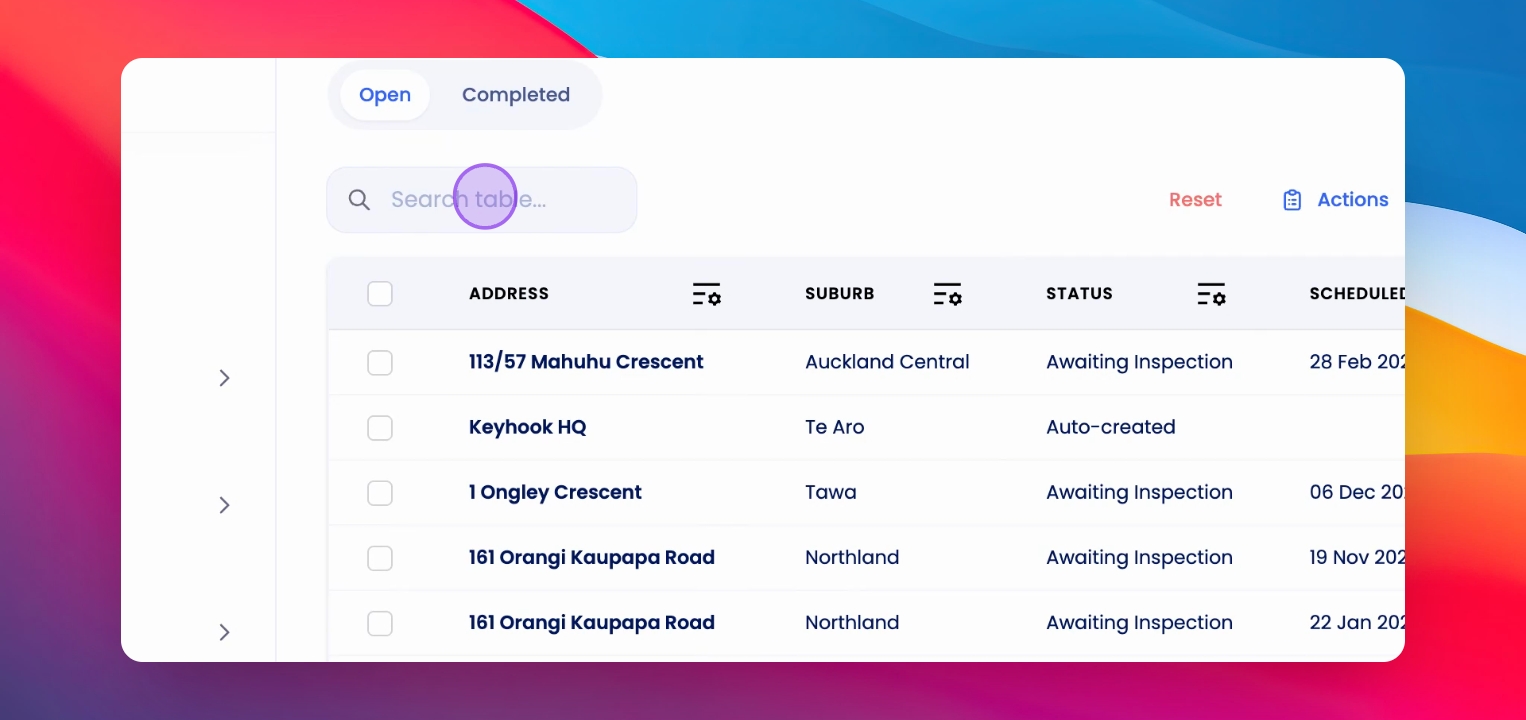Toggle the select-all header checkbox
The image size is (1526, 720).
point(380,294)
